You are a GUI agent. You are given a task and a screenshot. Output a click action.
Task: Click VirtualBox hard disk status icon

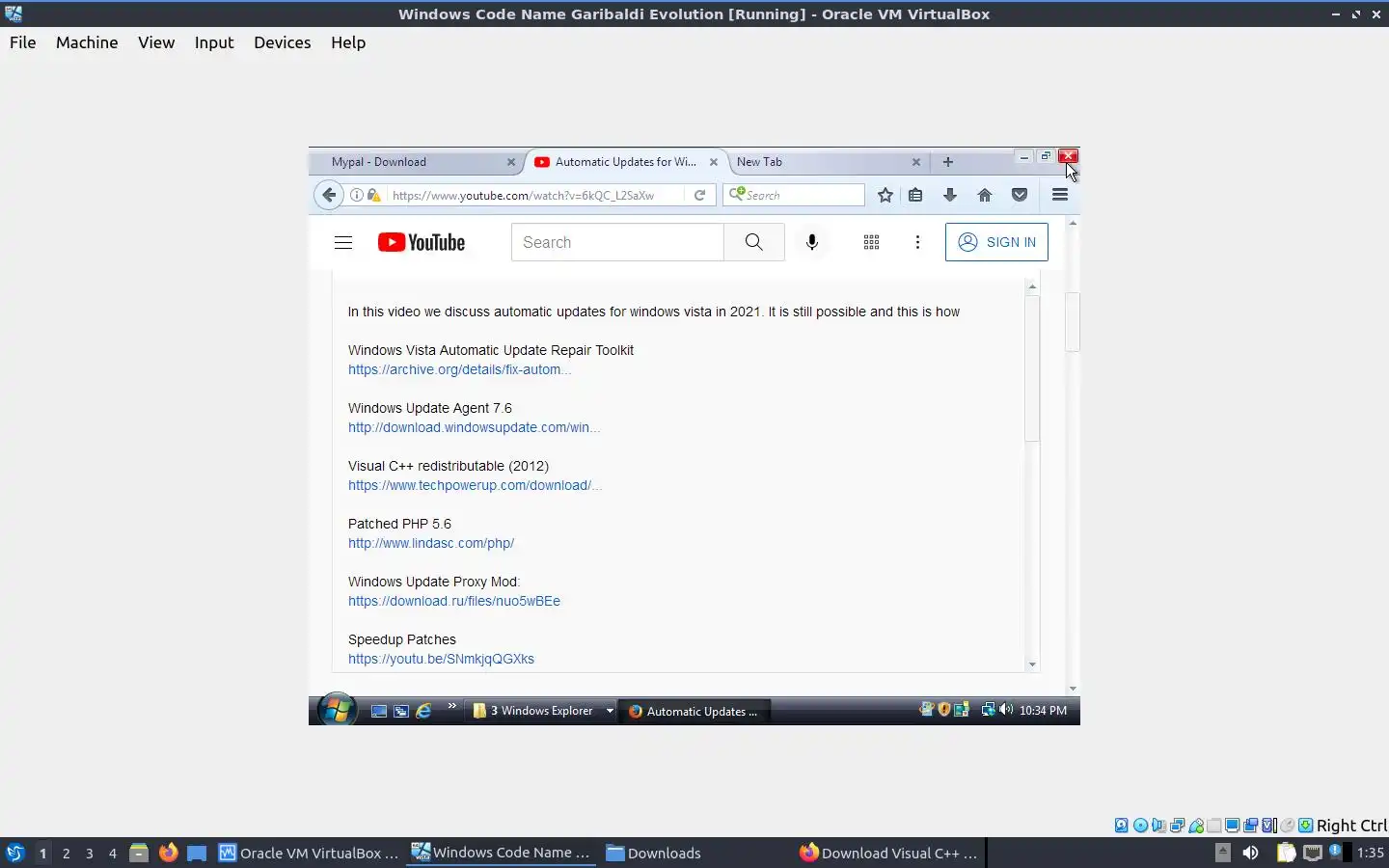coord(1122,826)
